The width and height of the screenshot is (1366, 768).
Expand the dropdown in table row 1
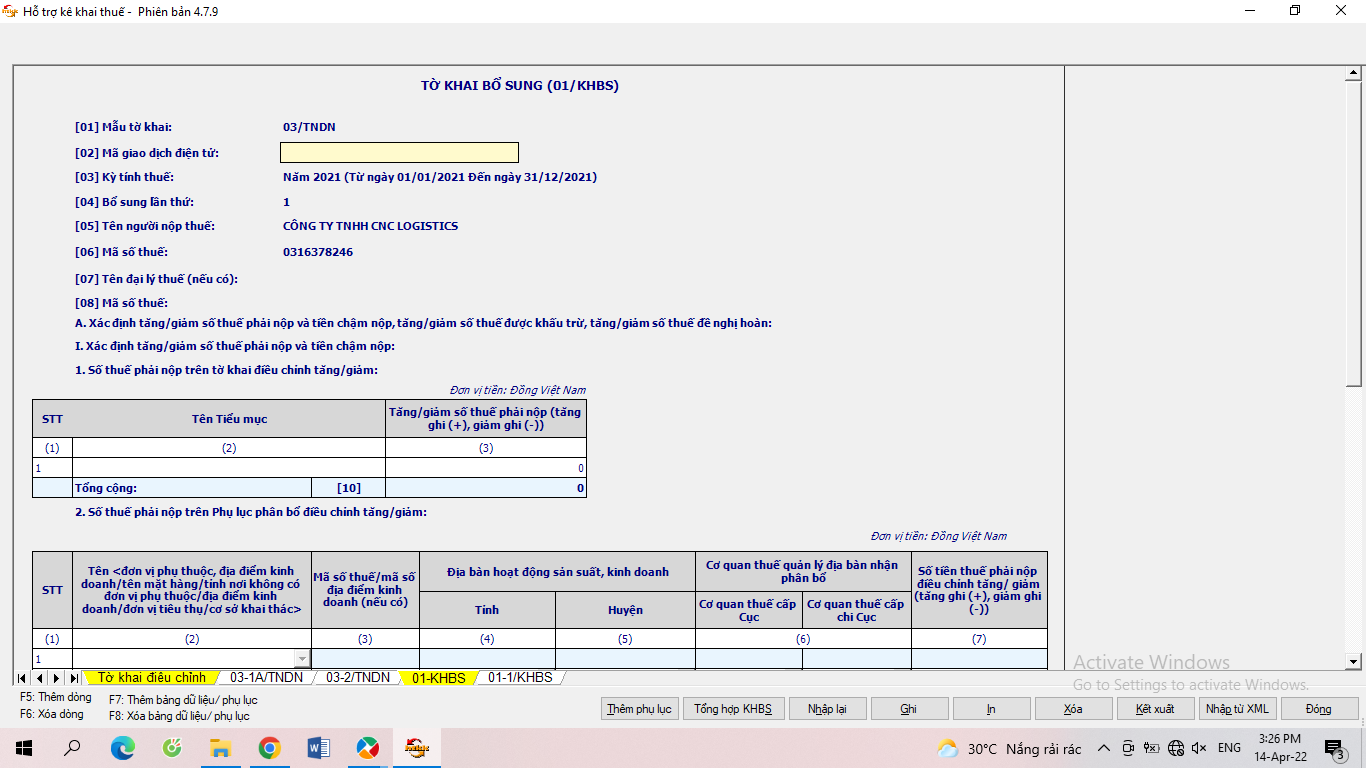pos(302,659)
